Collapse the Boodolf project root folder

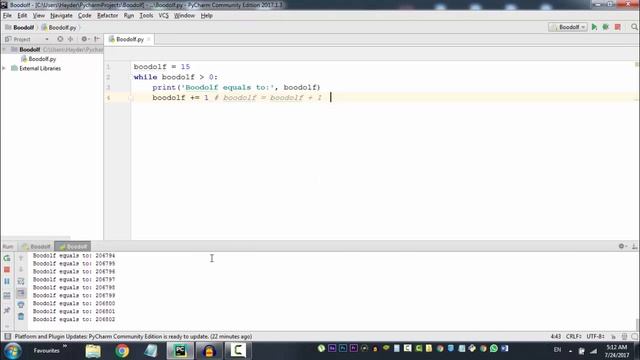tap(4, 49)
